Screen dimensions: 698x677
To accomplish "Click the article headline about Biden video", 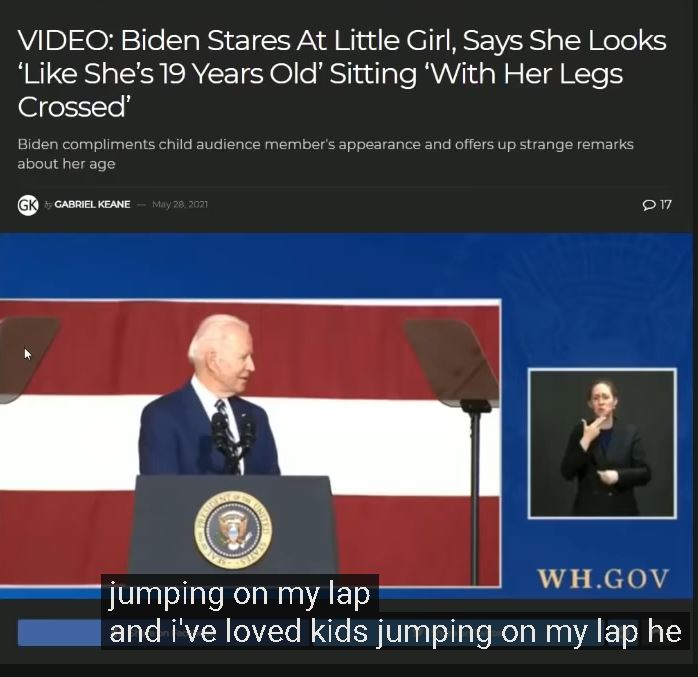I will pos(342,73).
